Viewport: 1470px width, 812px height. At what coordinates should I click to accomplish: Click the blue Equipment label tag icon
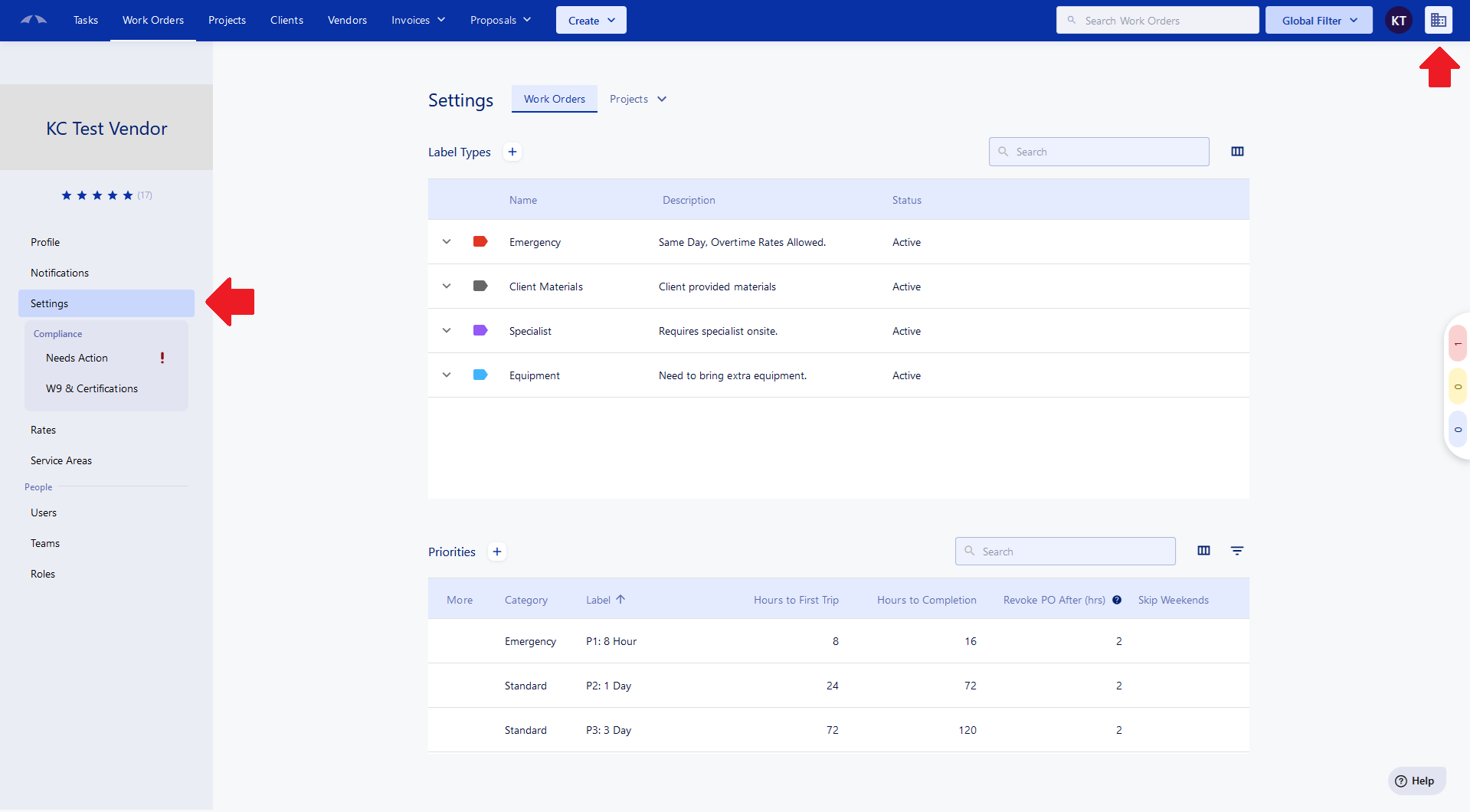point(480,375)
